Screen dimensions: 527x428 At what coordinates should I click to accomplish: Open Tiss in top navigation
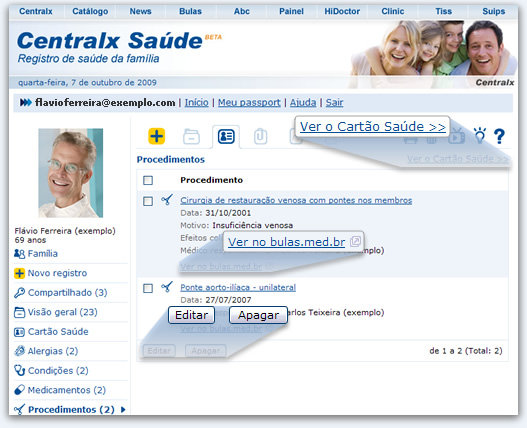tap(444, 11)
